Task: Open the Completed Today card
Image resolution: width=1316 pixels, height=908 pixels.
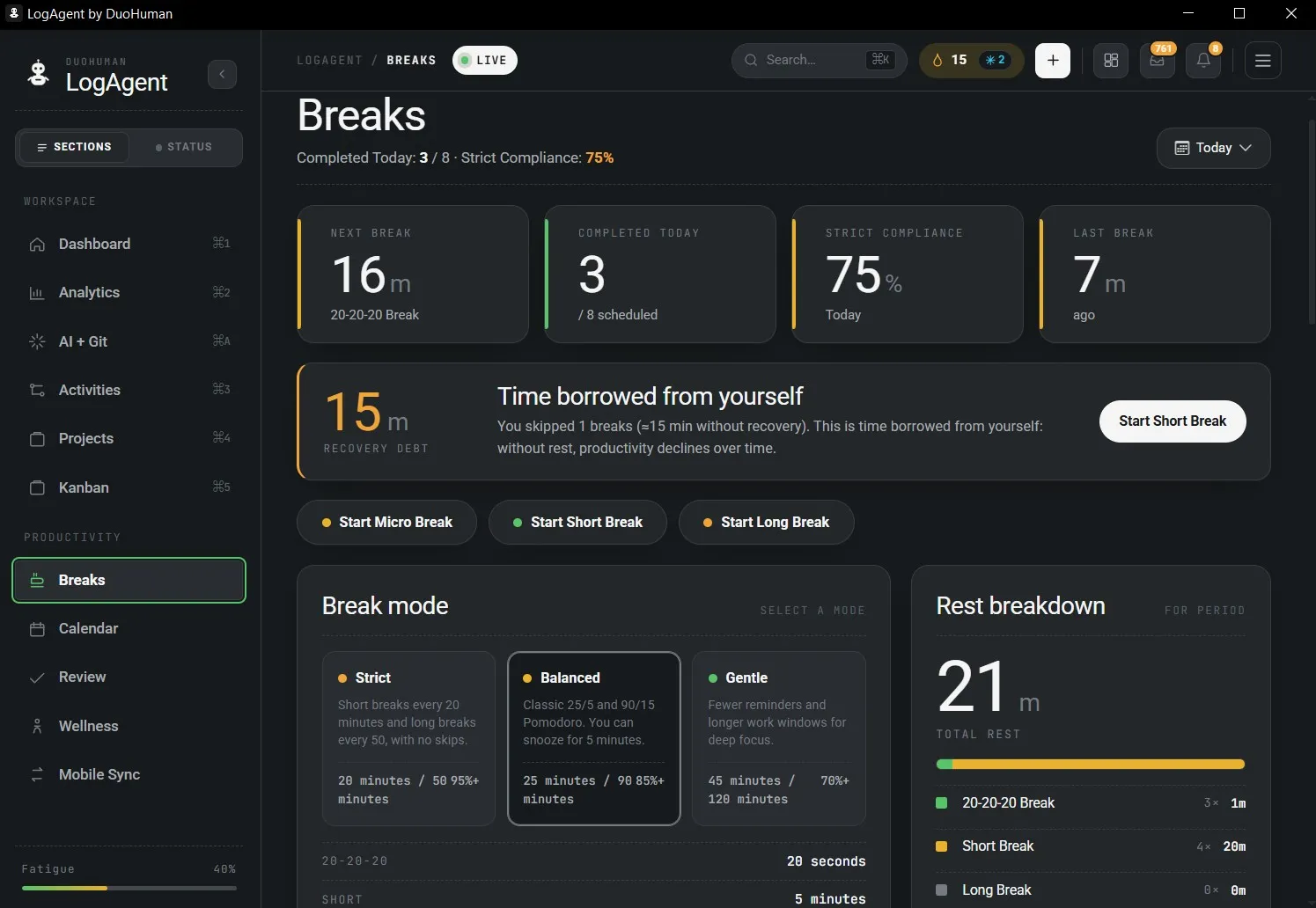Action: (660, 274)
